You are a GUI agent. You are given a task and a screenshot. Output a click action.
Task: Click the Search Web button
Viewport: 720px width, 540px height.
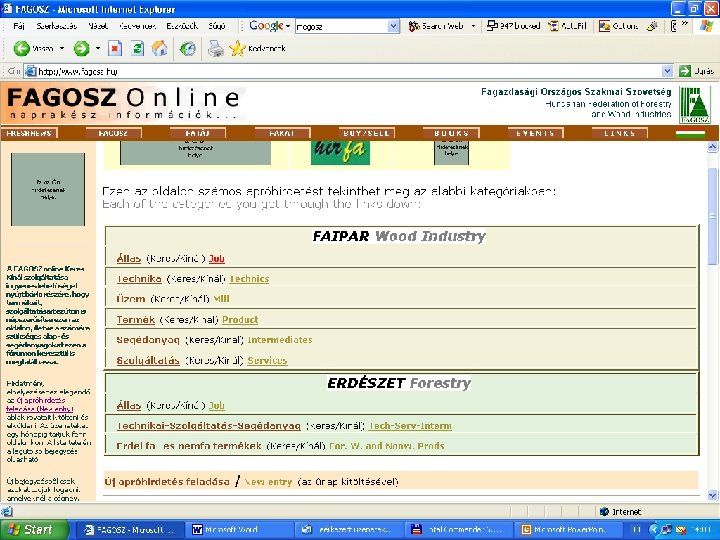[436, 26]
